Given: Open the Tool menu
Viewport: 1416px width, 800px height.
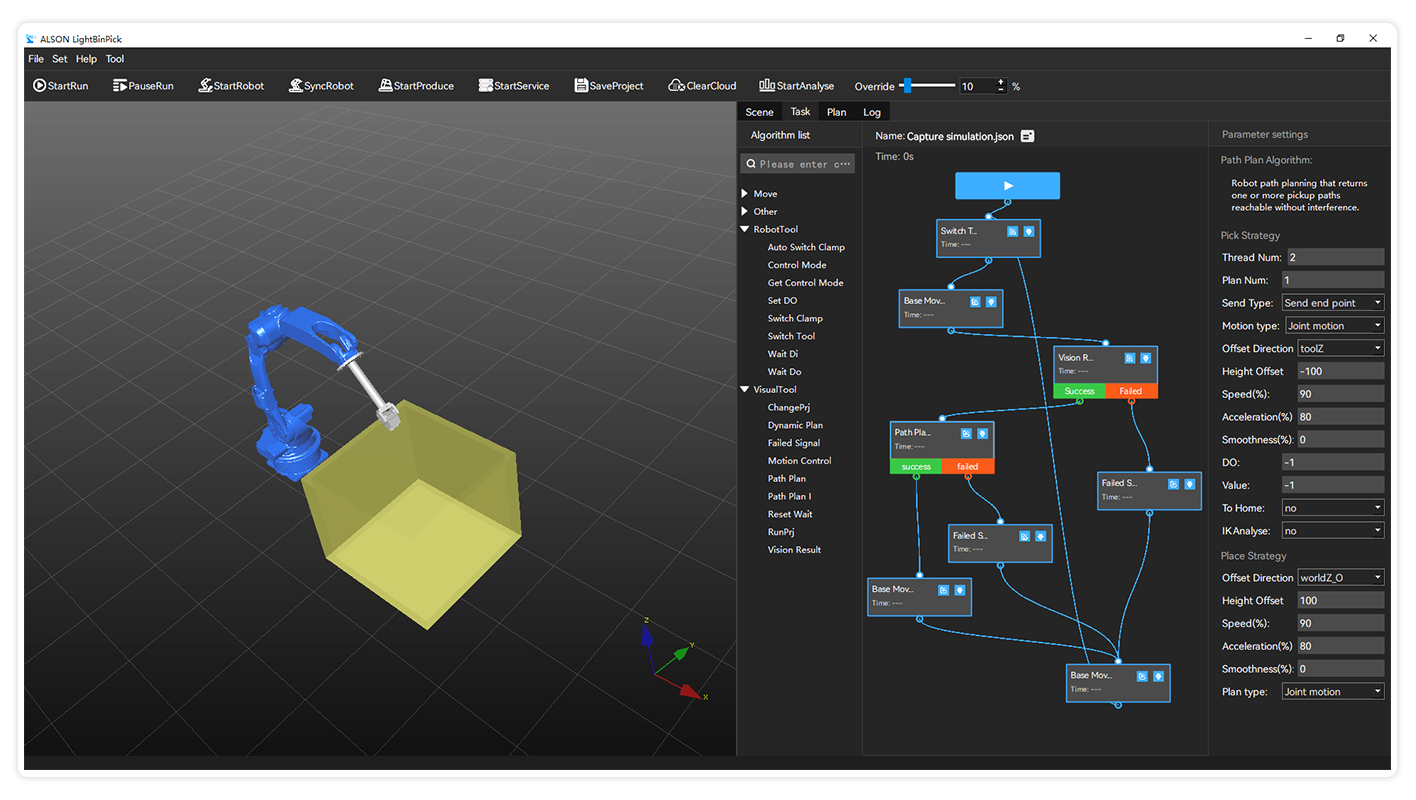Looking at the screenshot, I should [115, 58].
